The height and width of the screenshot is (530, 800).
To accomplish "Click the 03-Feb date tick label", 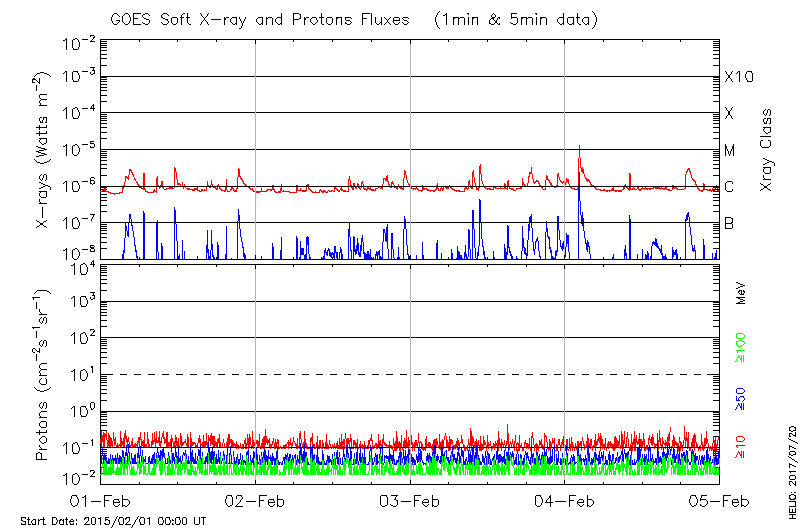I will coord(410,502).
